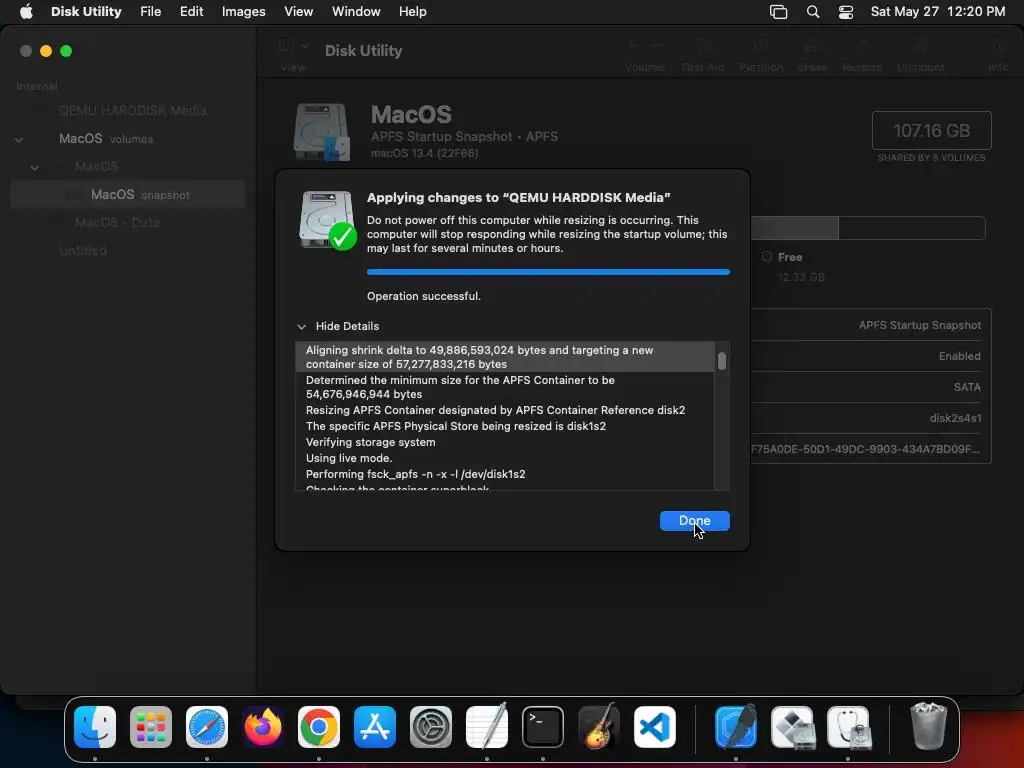Collapse the MacOS volume chevron in sidebar
Image resolution: width=1024 pixels, height=768 pixels.
[35, 167]
